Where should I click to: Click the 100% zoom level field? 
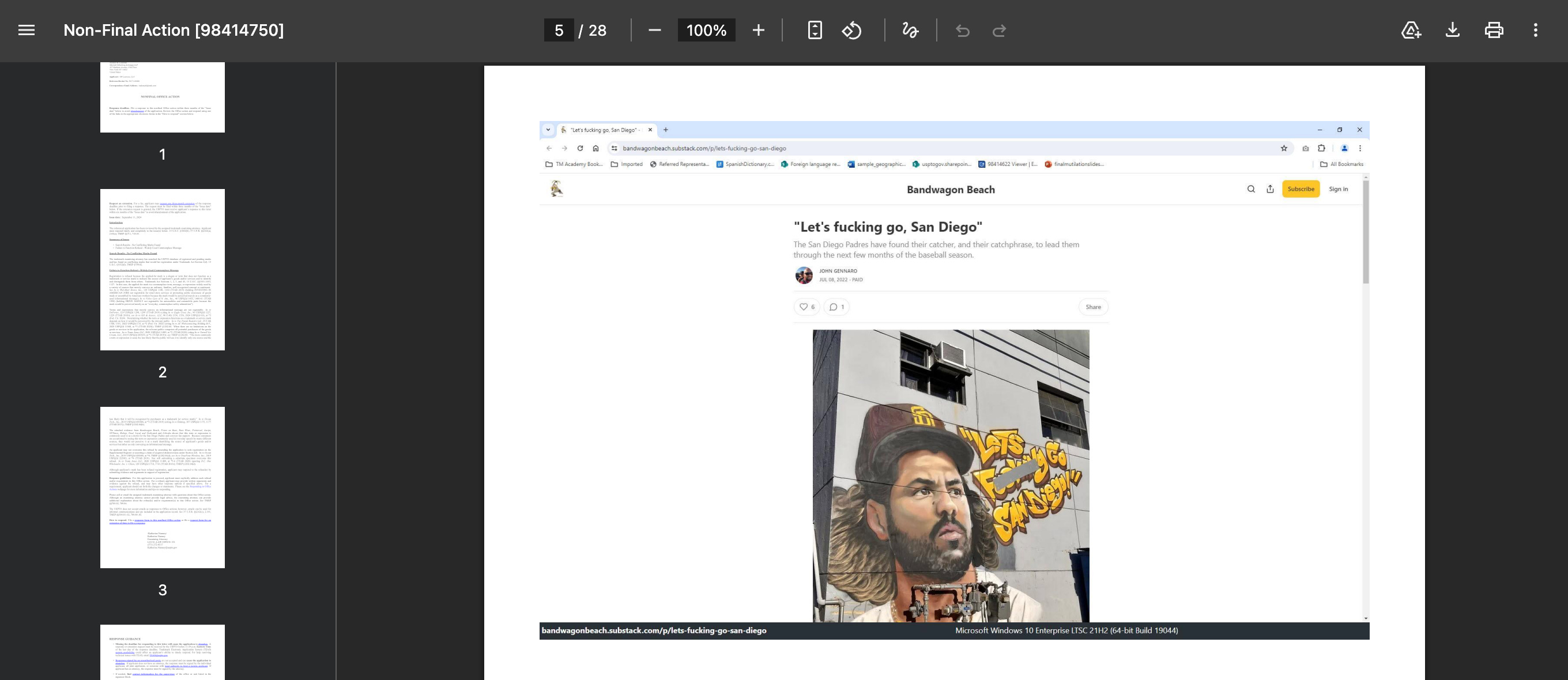tap(706, 31)
